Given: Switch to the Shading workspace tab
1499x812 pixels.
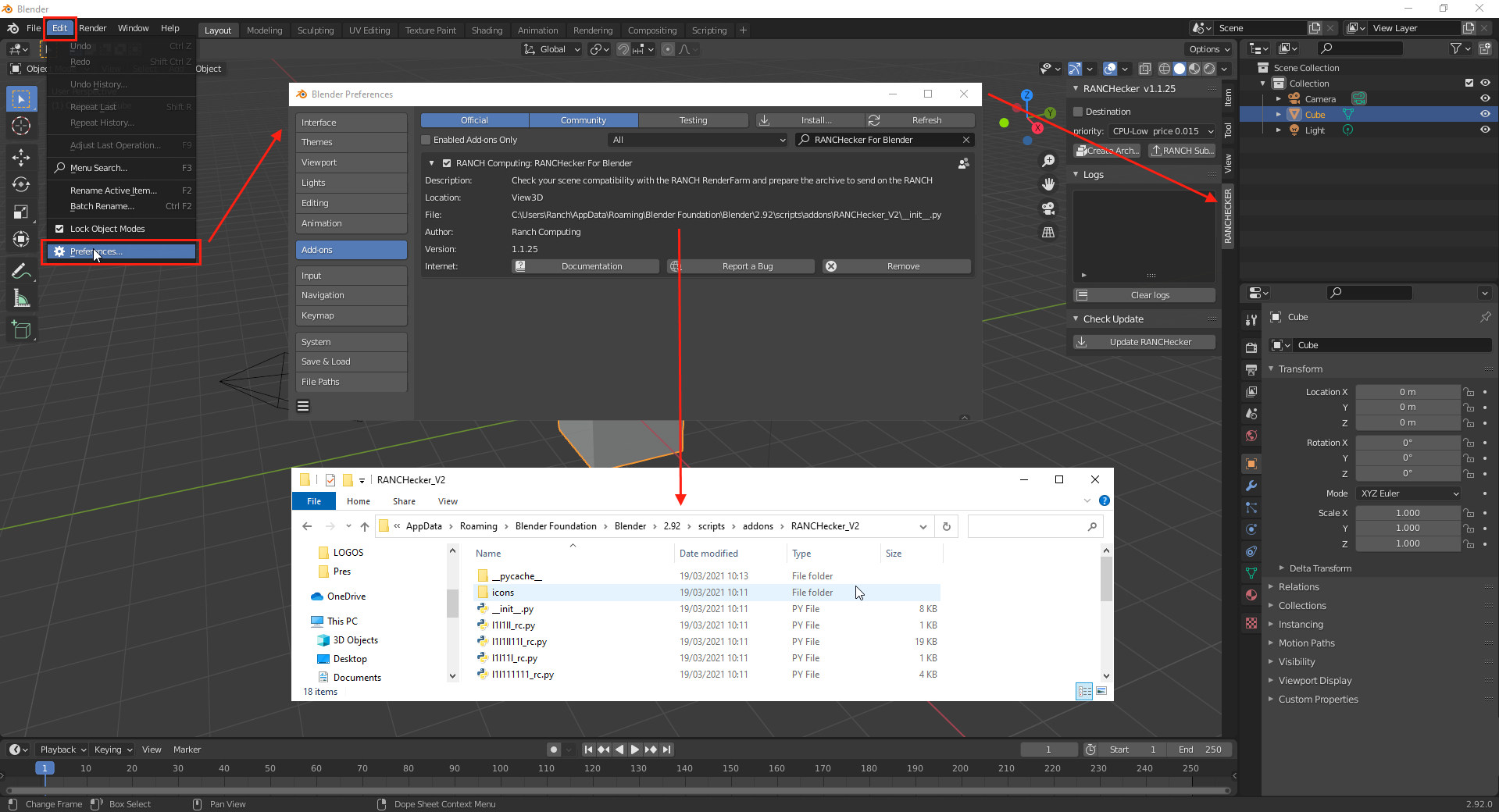Looking at the screenshot, I should tap(487, 30).
